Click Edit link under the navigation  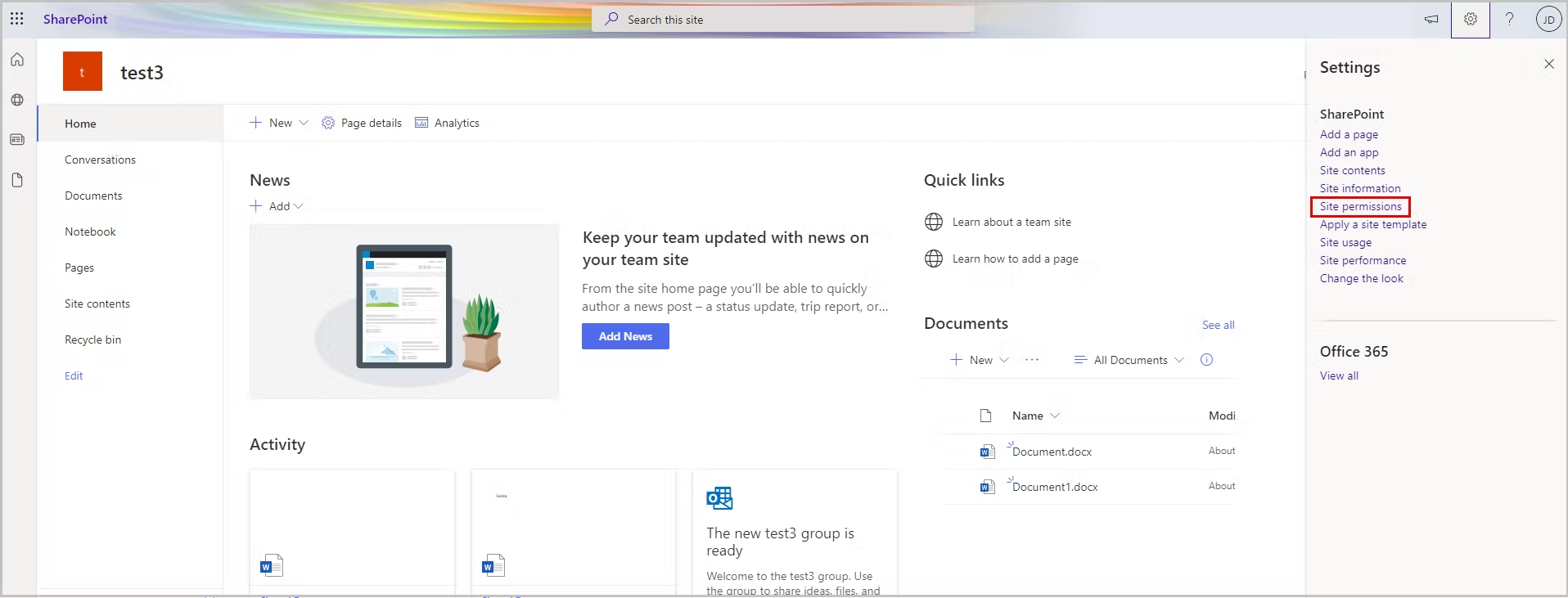point(74,375)
